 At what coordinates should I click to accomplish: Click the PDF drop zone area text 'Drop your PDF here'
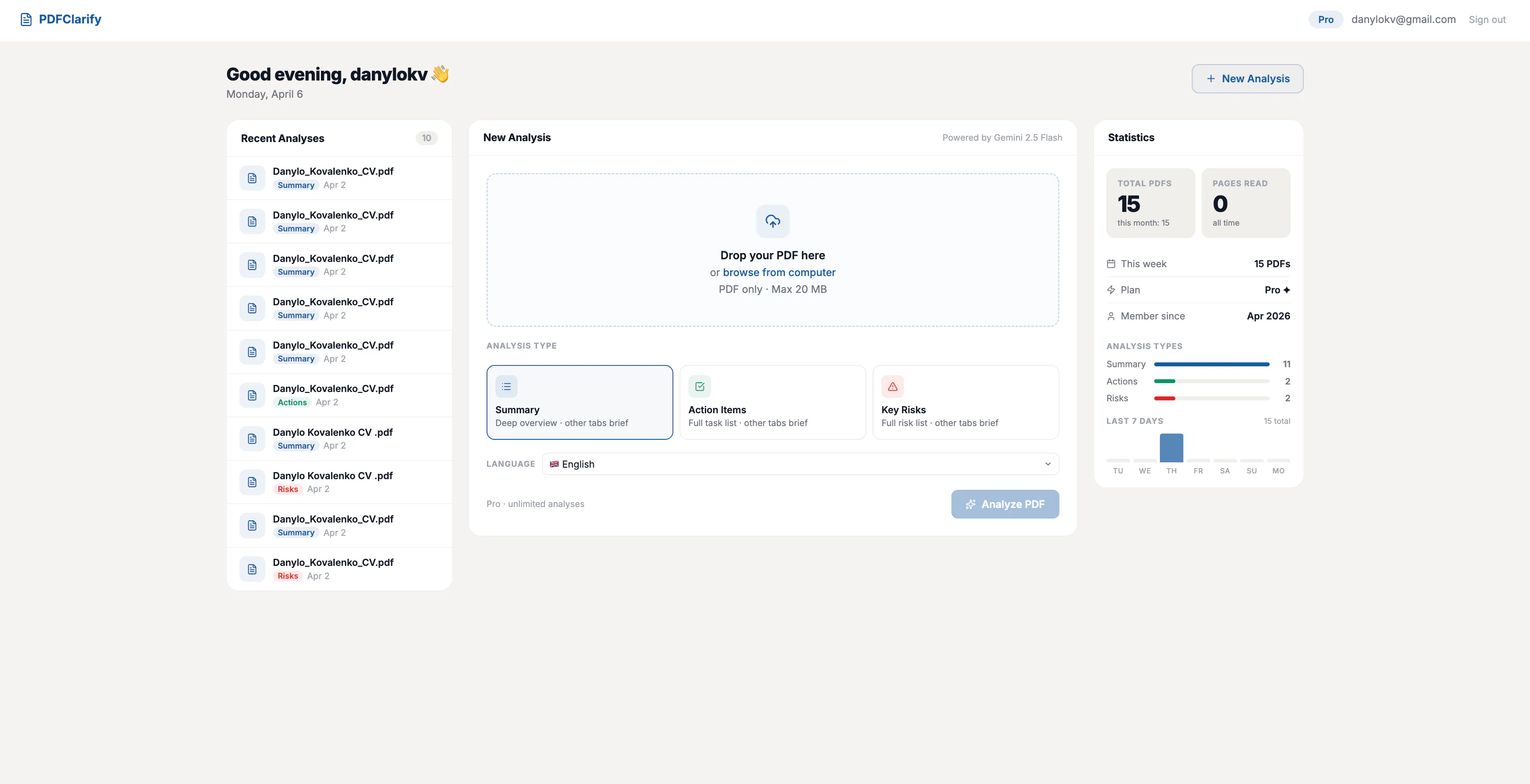[772, 255]
